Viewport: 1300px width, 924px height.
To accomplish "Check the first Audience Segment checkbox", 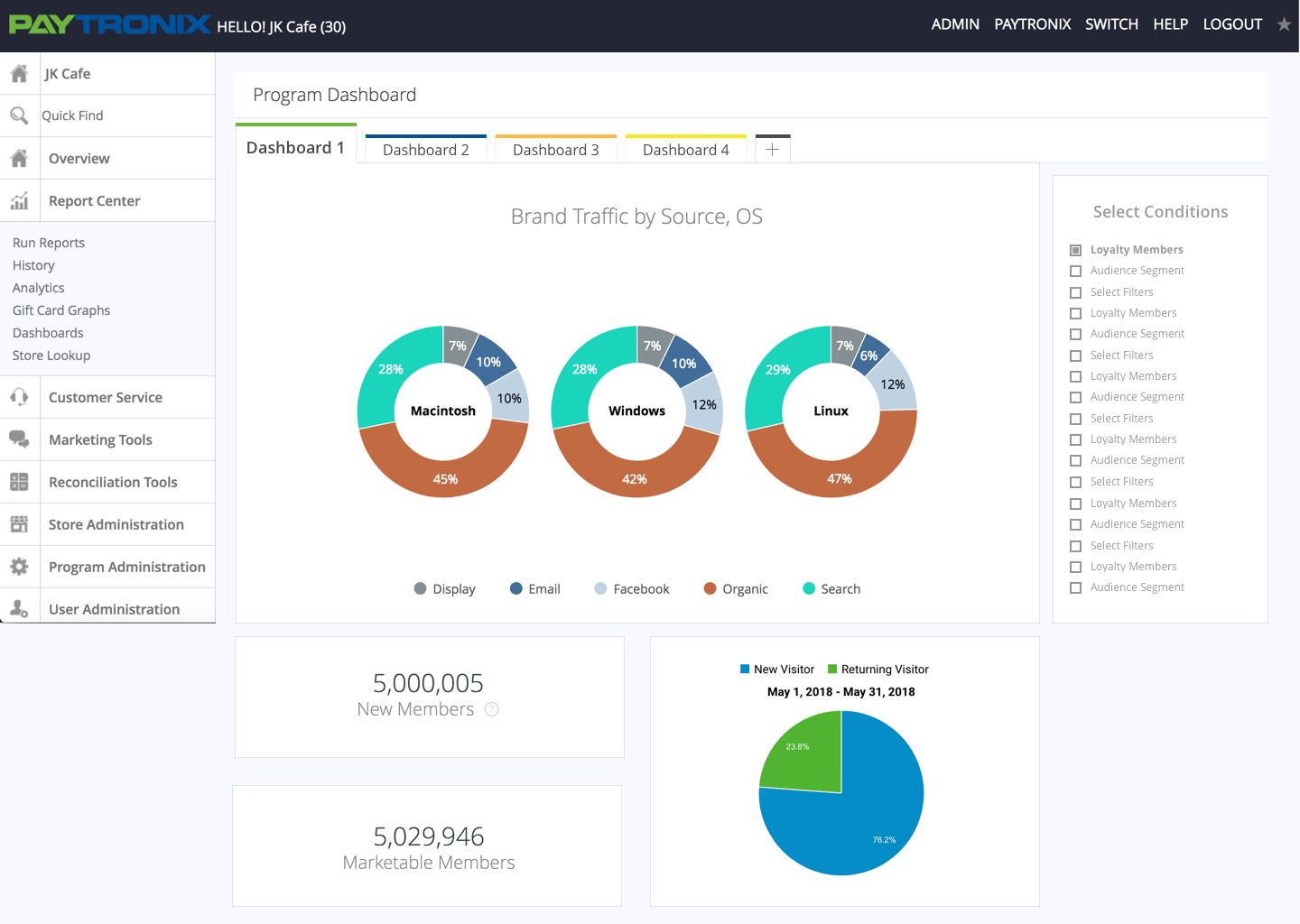I will (x=1075, y=271).
